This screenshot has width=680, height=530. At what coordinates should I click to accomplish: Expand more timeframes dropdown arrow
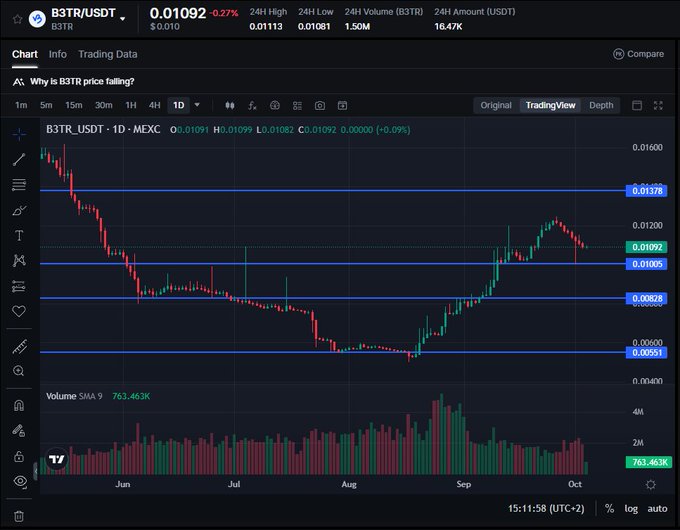point(197,105)
